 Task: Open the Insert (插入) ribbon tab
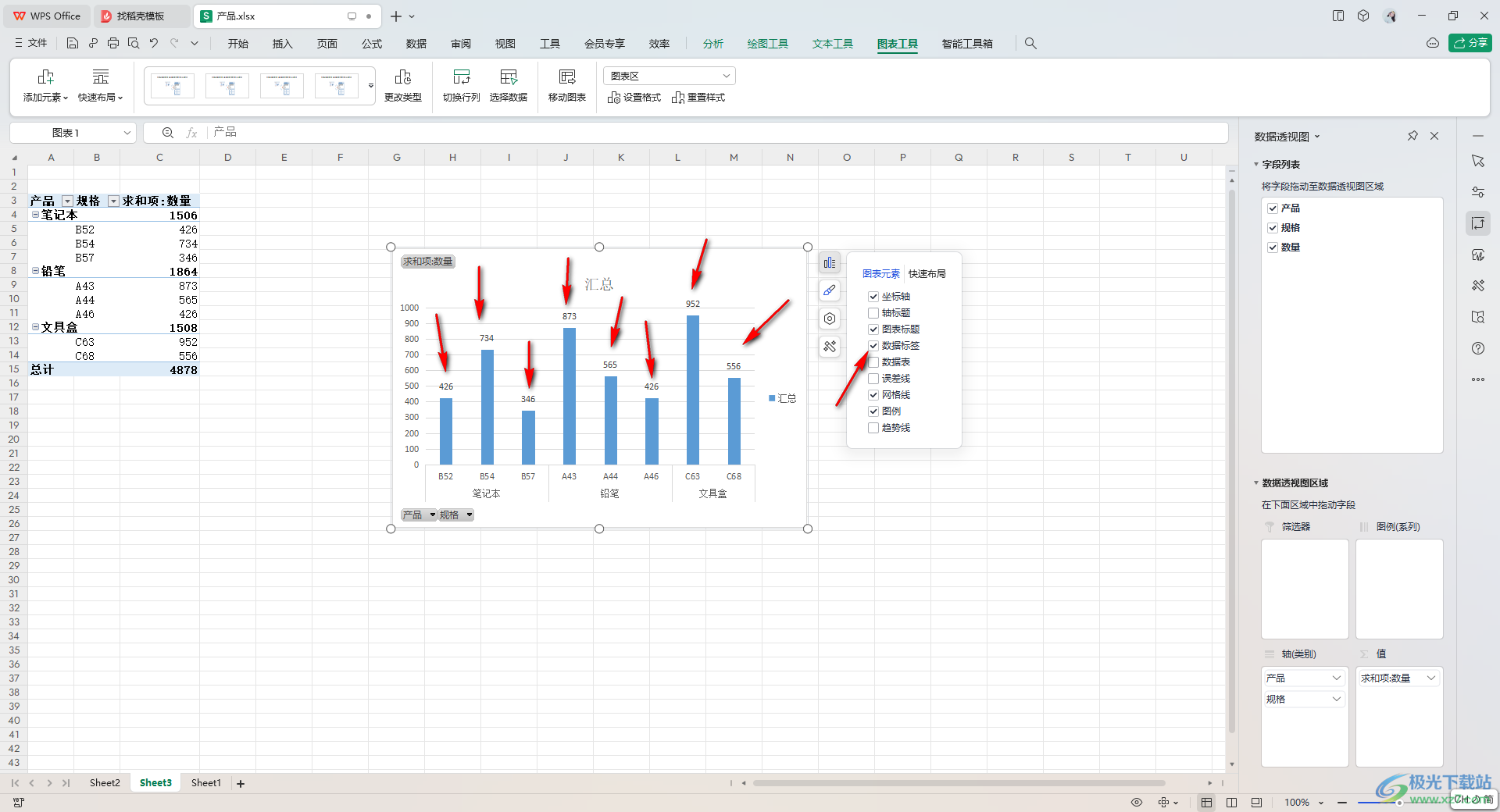tap(282, 44)
